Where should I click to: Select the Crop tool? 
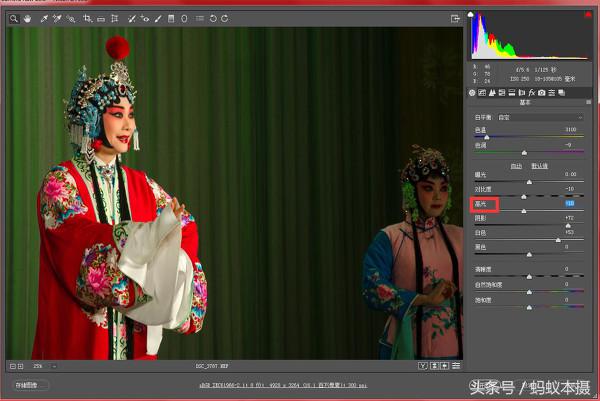(88, 18)
